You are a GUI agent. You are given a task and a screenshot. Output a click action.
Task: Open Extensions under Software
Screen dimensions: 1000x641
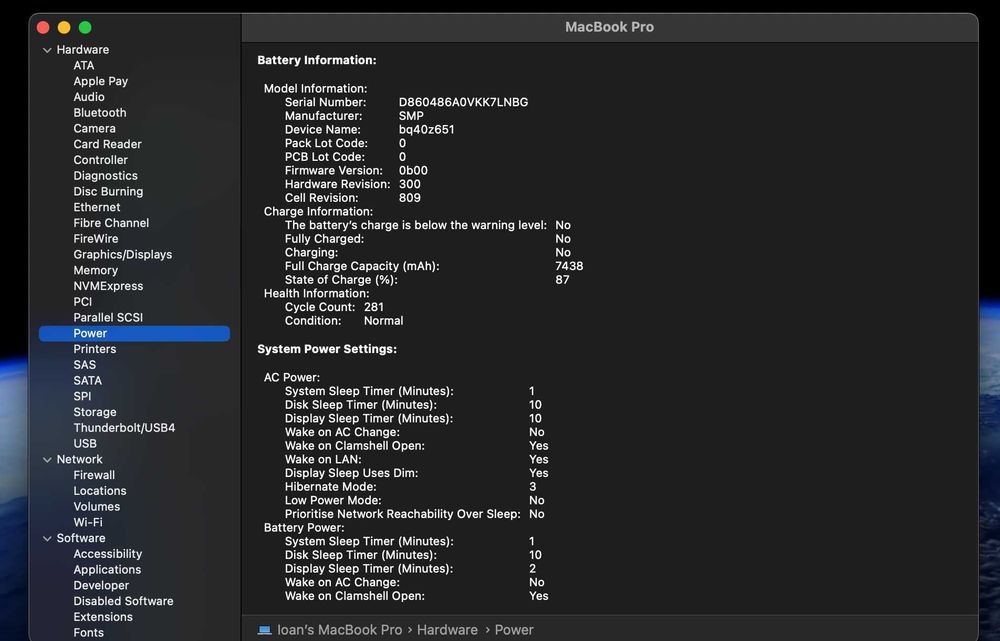103,617
